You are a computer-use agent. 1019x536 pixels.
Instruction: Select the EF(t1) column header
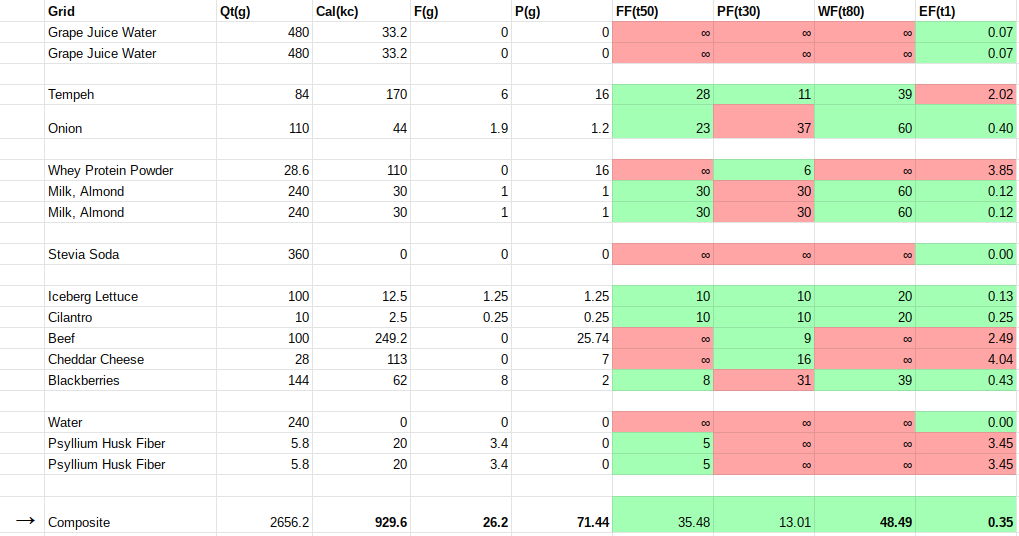[x=940, y=11]
